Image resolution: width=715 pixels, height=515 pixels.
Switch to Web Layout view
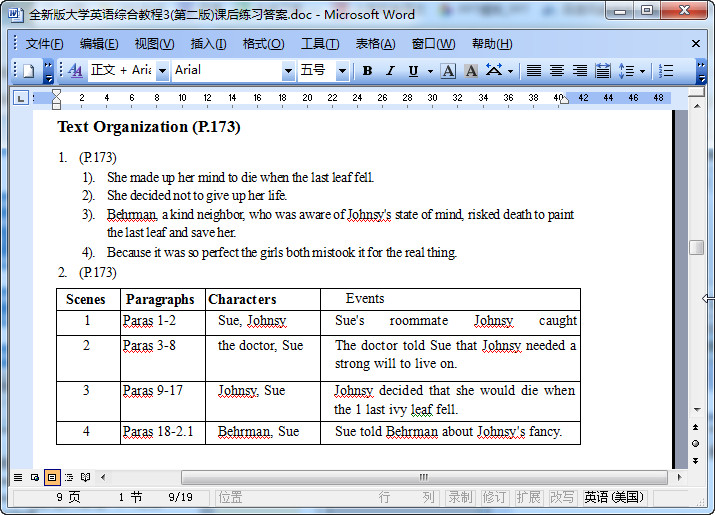click(x=35, y=478)
